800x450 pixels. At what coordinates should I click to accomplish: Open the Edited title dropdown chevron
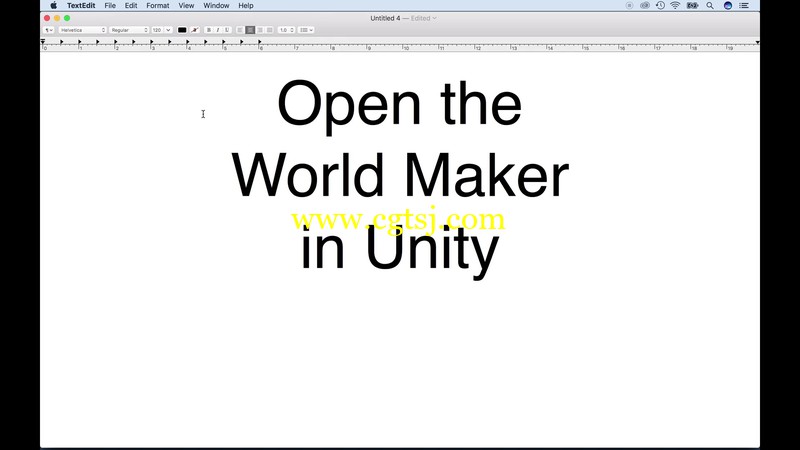point(434,18)
